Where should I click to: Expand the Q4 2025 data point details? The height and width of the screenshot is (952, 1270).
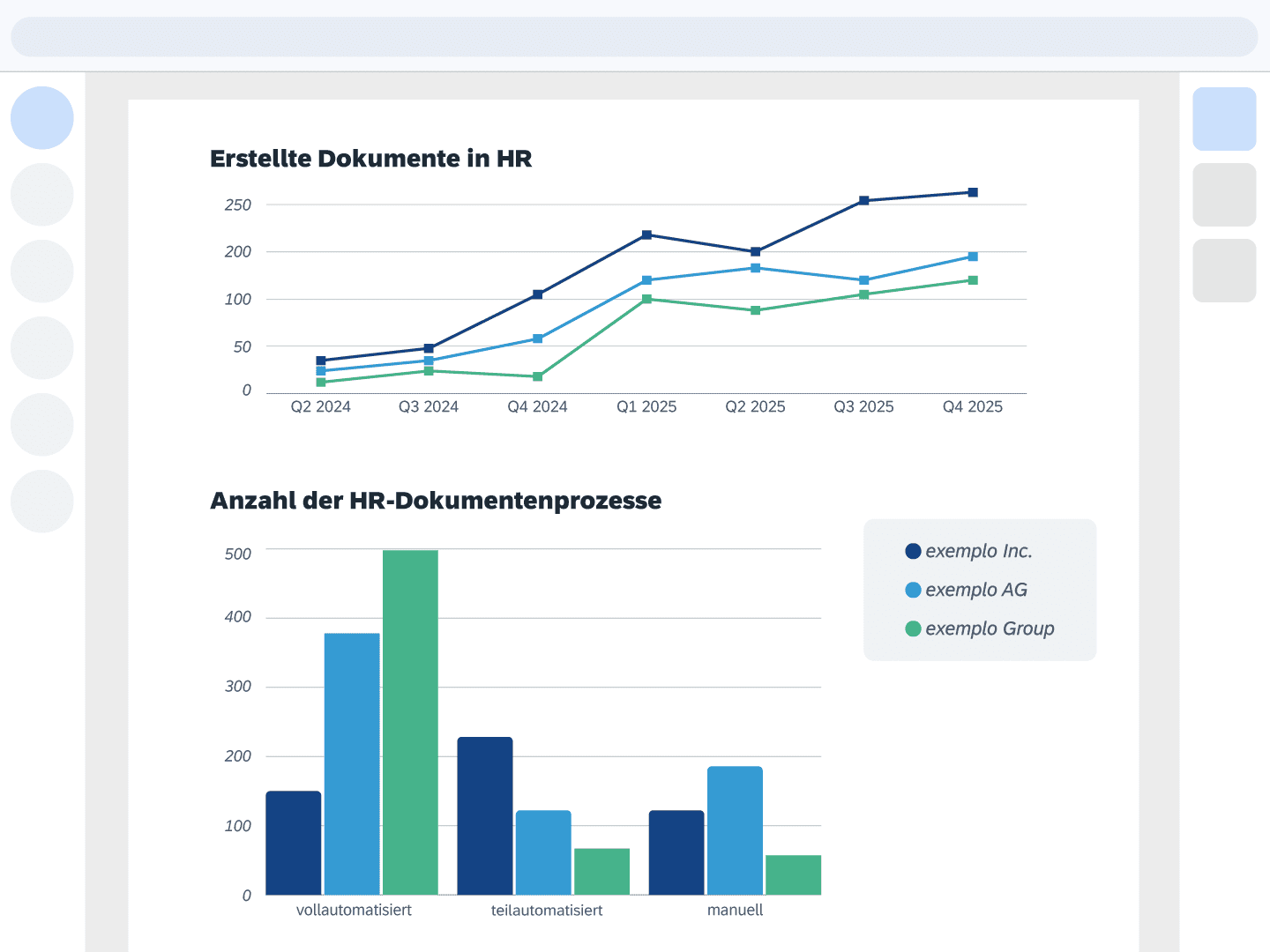coord(973,190)
